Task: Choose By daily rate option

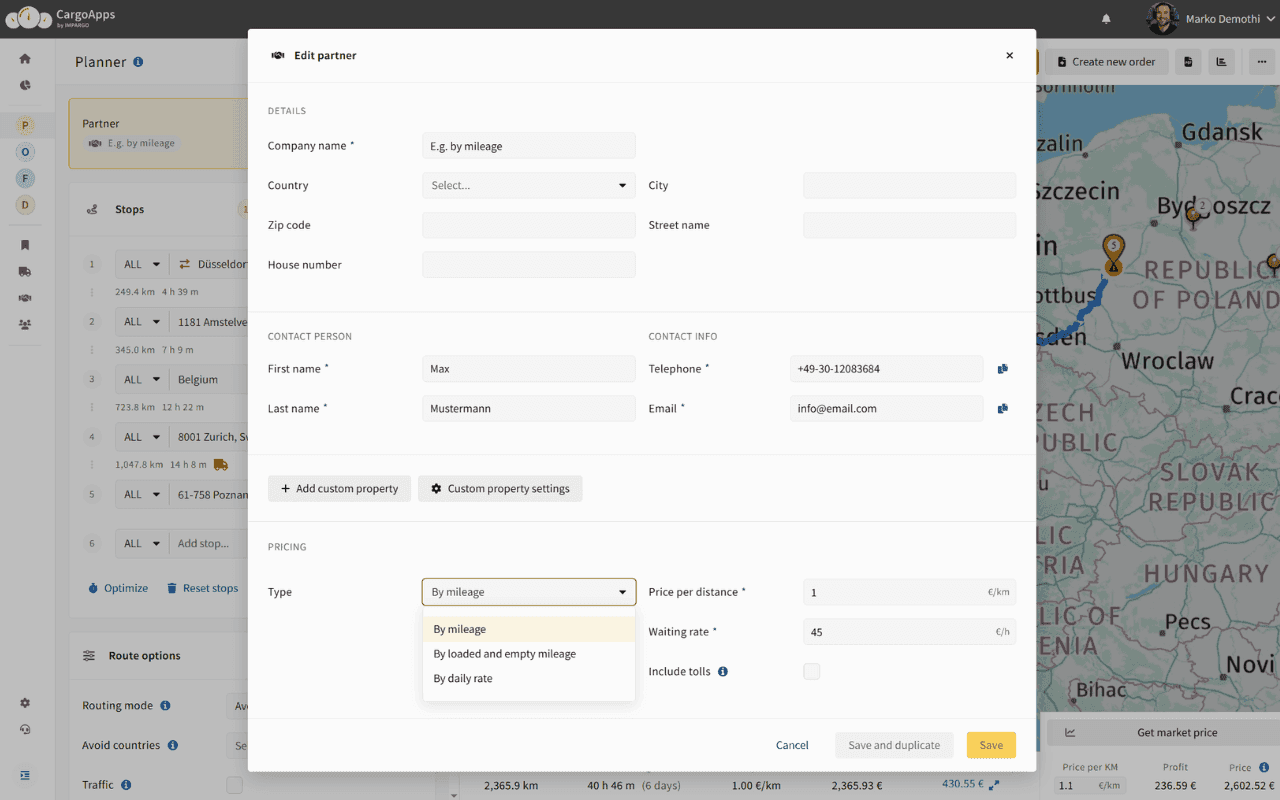Action: click(x=463, y=679)
